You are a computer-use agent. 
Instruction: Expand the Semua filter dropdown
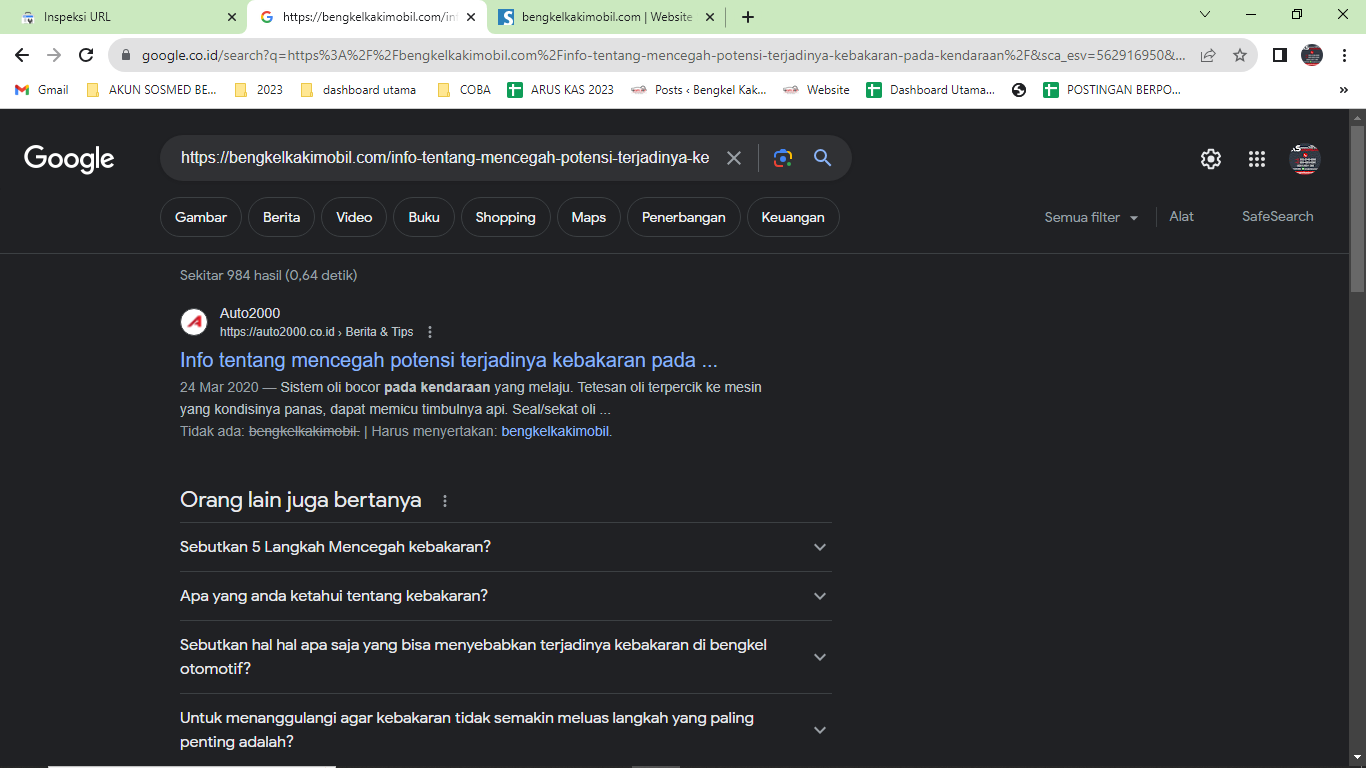(1091, 217)
